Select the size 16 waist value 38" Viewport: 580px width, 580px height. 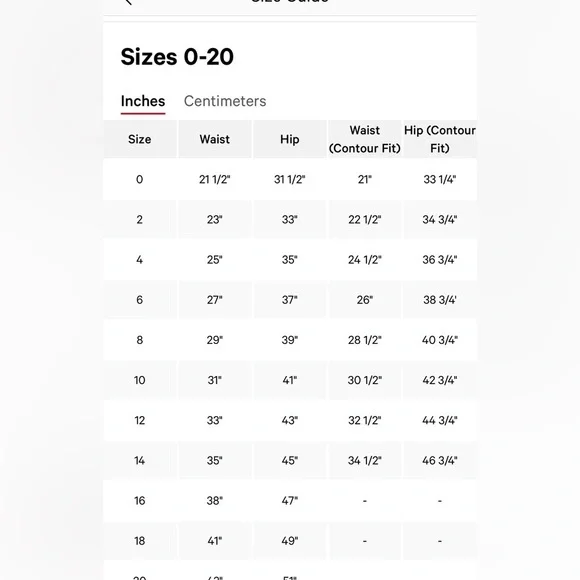point(215,500)
